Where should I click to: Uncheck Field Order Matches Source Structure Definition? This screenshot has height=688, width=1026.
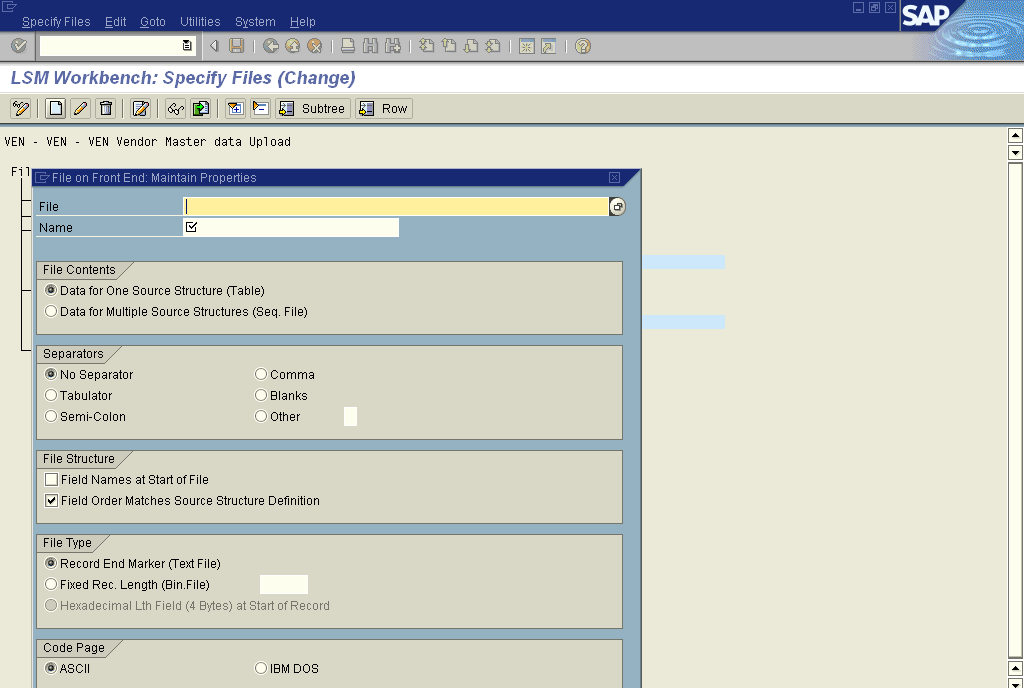click(x=52, y=501)
